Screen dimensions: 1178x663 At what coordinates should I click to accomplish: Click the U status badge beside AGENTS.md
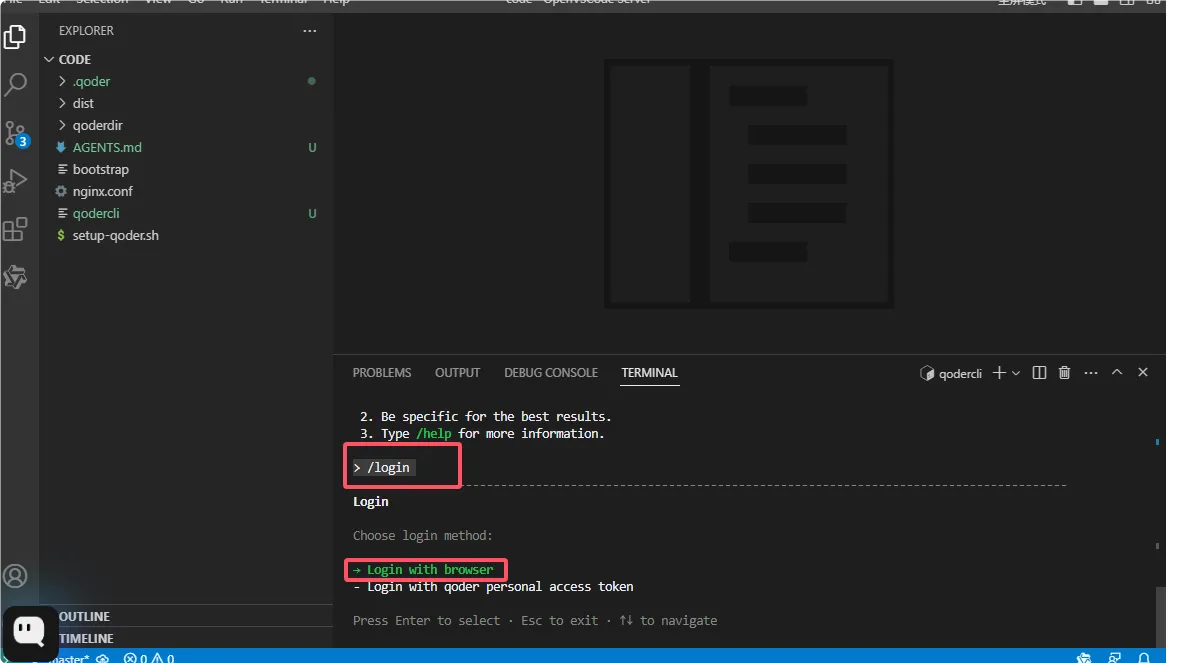312,147
